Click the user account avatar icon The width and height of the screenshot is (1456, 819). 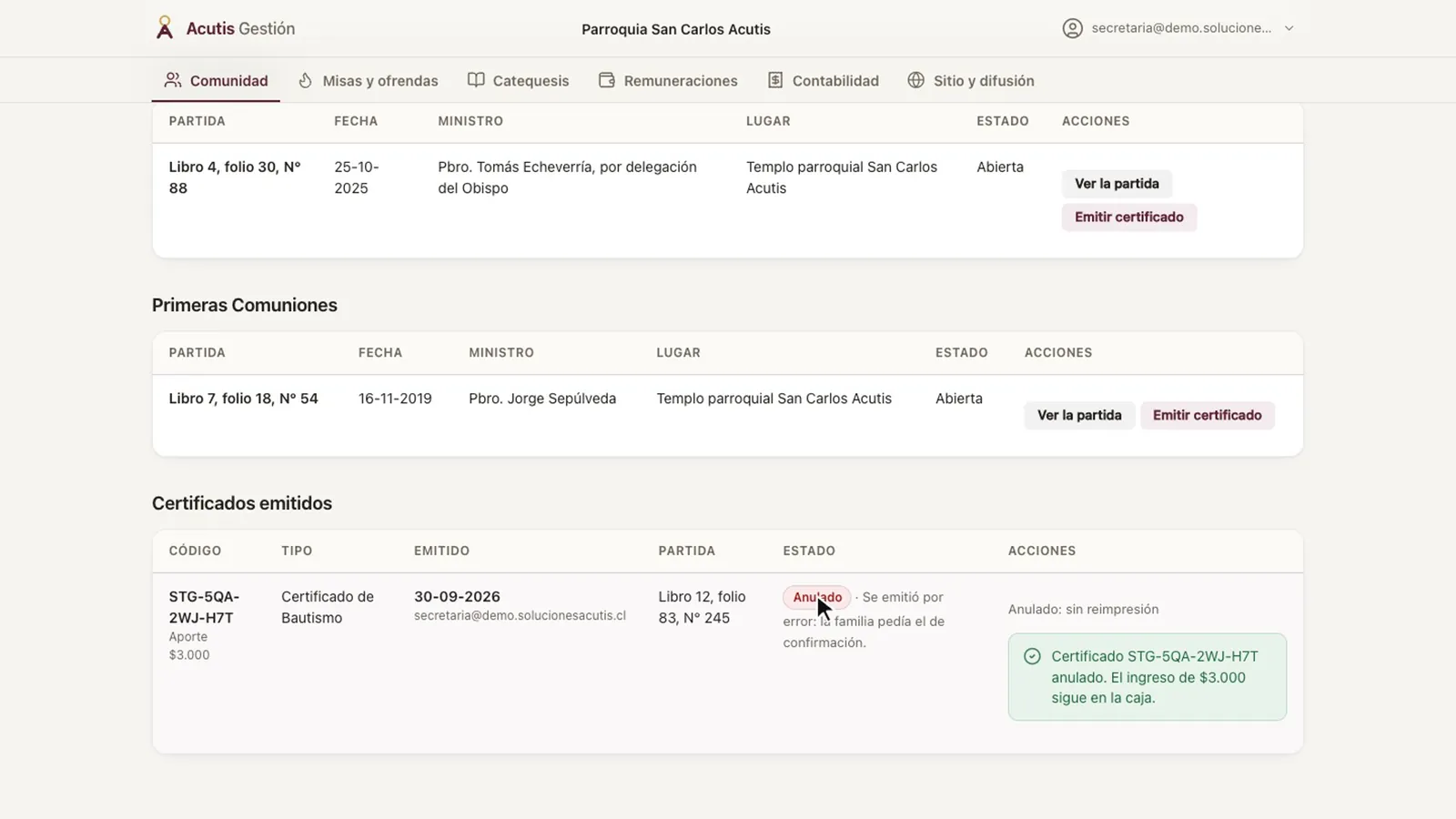[x=1072, y=28]
